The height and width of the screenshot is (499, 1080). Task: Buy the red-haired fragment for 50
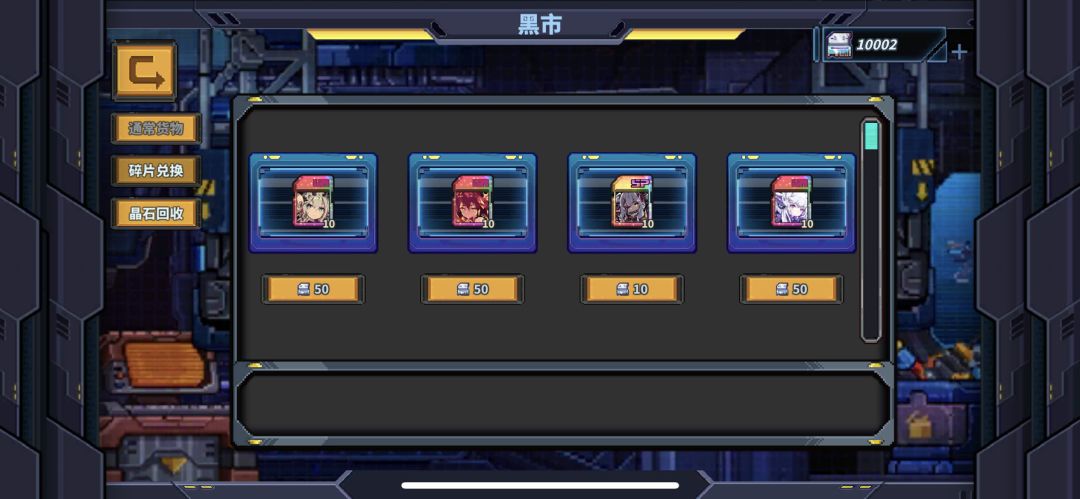pos(472,289)
